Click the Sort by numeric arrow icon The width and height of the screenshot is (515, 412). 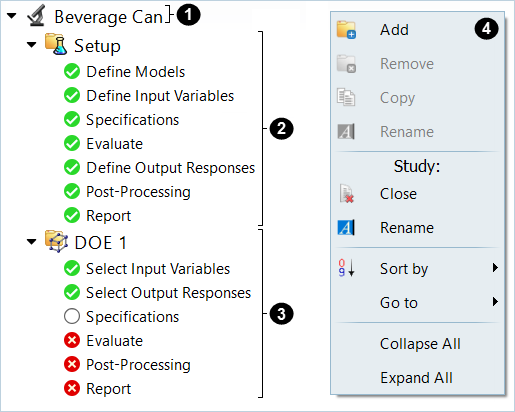[x=346, y=268]
